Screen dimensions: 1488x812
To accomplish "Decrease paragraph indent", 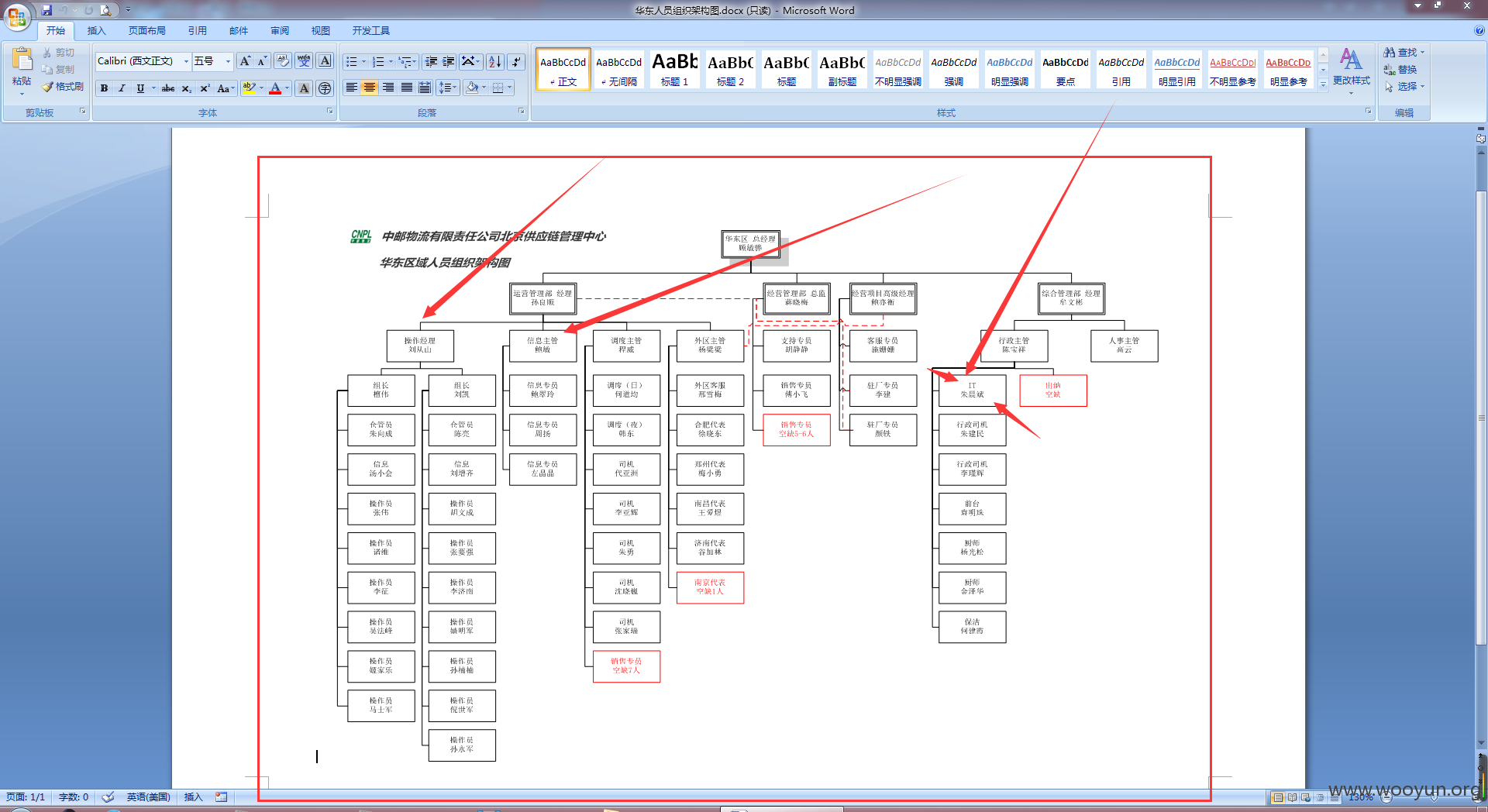I will click(x=432, y=61).
